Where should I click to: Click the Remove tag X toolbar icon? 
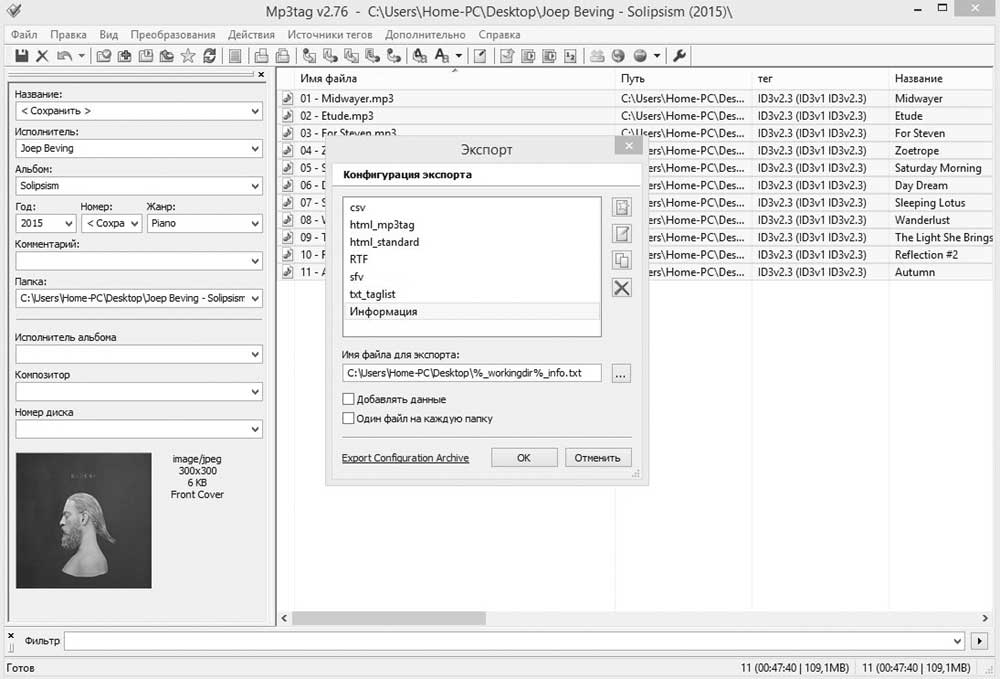tap(42, 56)
